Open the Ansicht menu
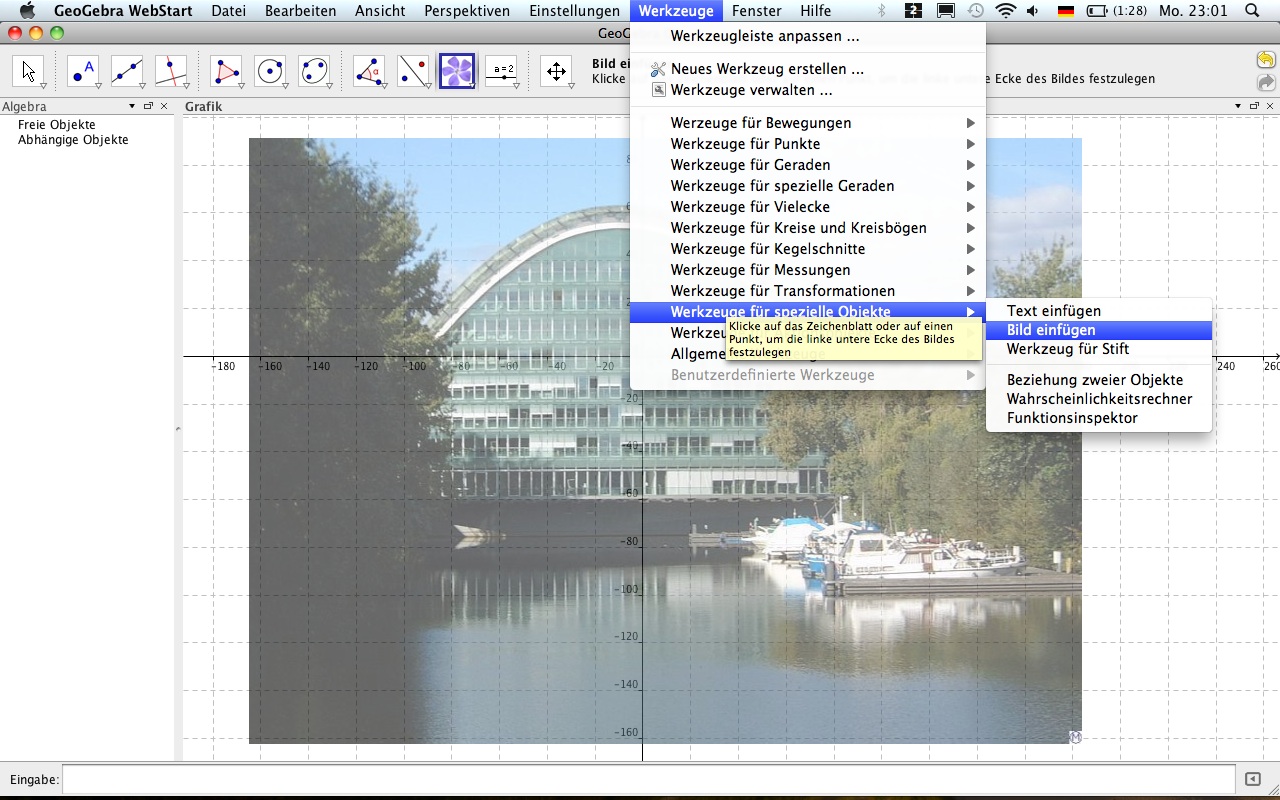1280x800 pixels. tap(380, 11)
